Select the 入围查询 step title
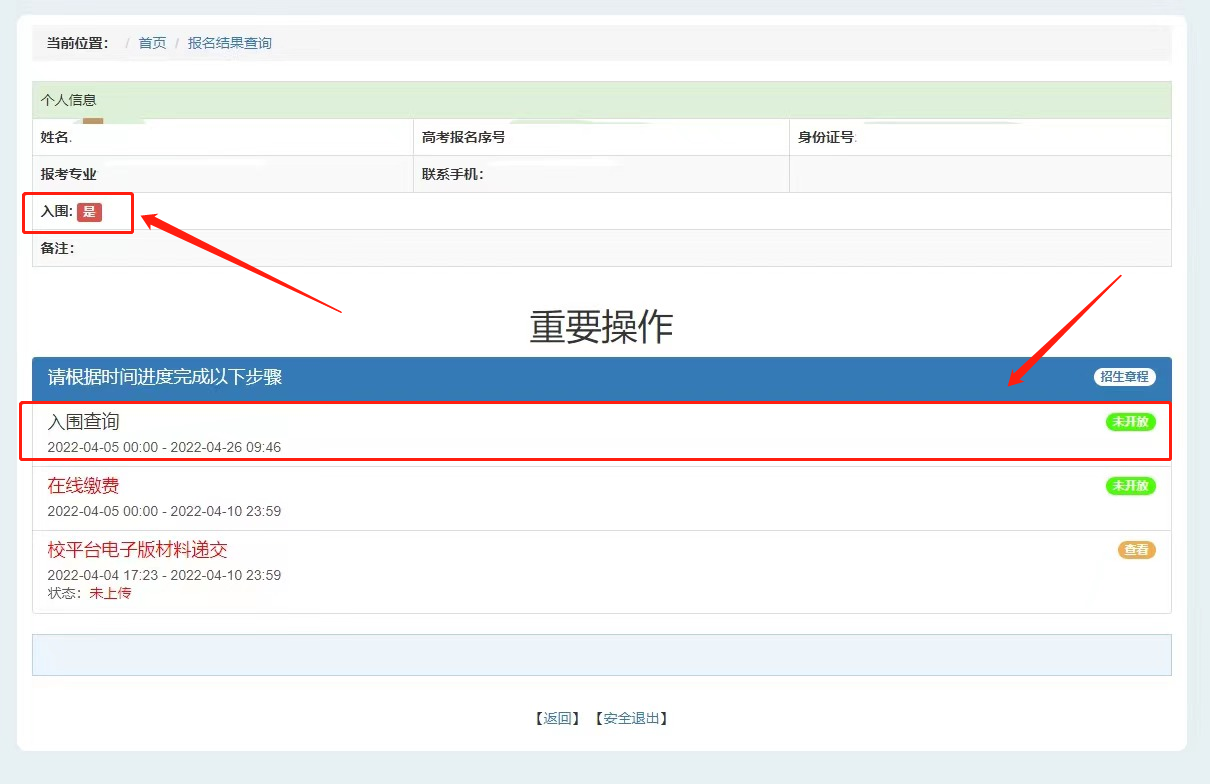The height and width of the screenshot is (784, 1210). coord(83,422)
